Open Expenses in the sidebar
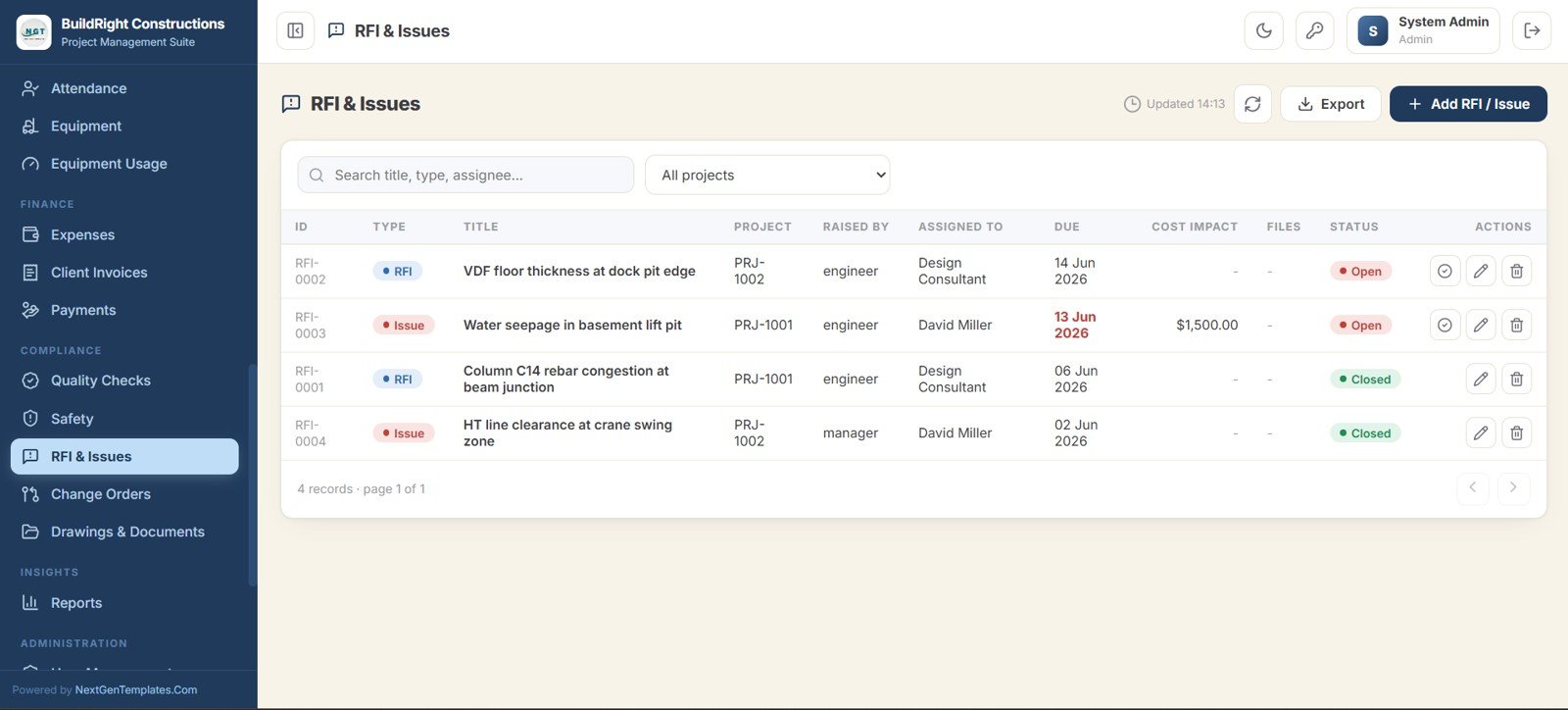This screenshot has width=1568, height=710. click(124, 234)
